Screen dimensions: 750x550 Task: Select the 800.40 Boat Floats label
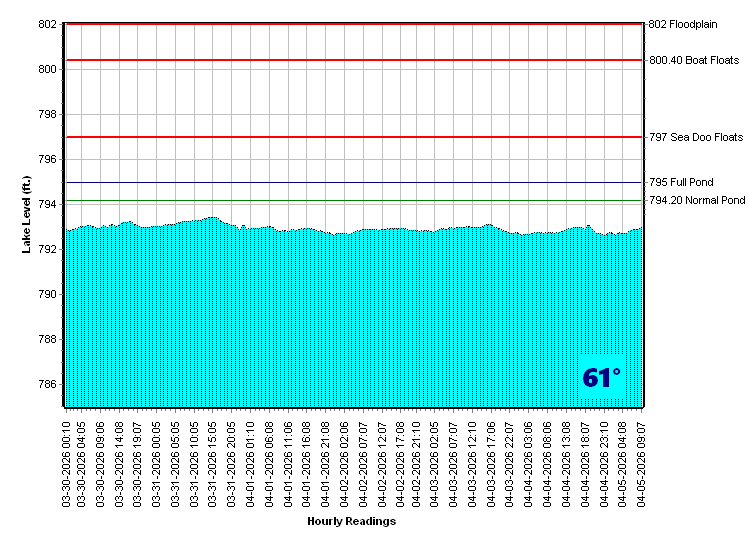pos(694,60)
